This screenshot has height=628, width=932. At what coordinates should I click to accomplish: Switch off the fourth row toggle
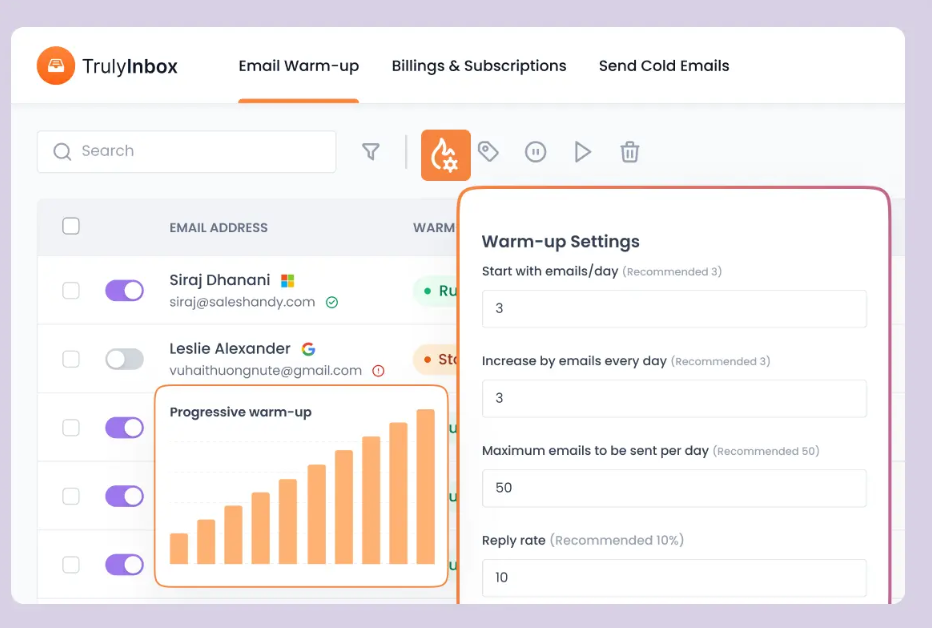(x=124, y=496)
